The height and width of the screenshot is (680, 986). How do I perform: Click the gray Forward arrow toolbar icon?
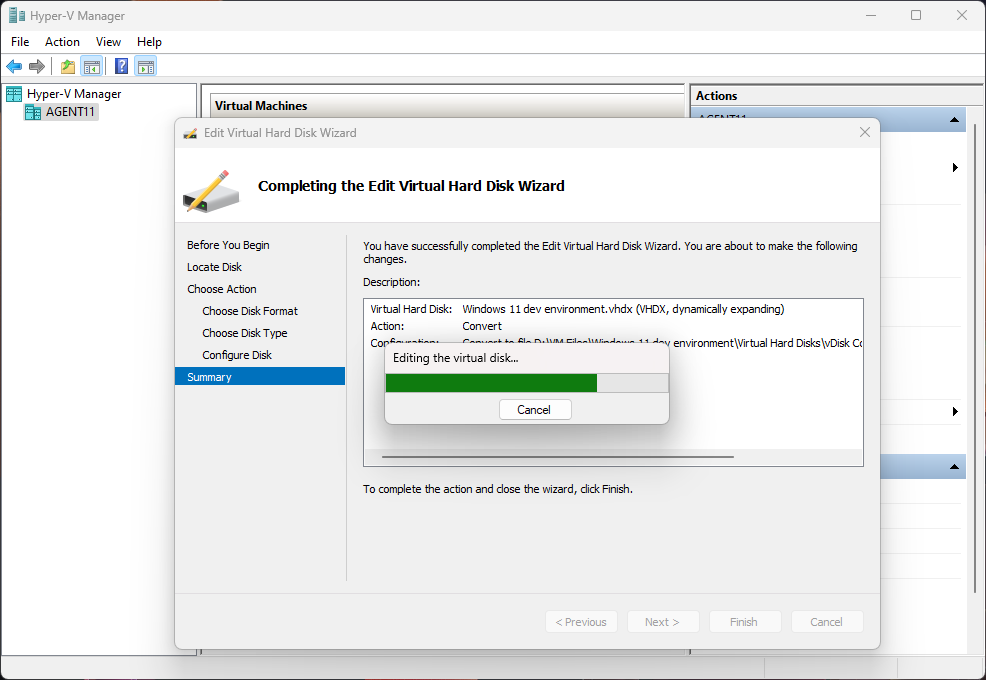(x=37, y=67)
